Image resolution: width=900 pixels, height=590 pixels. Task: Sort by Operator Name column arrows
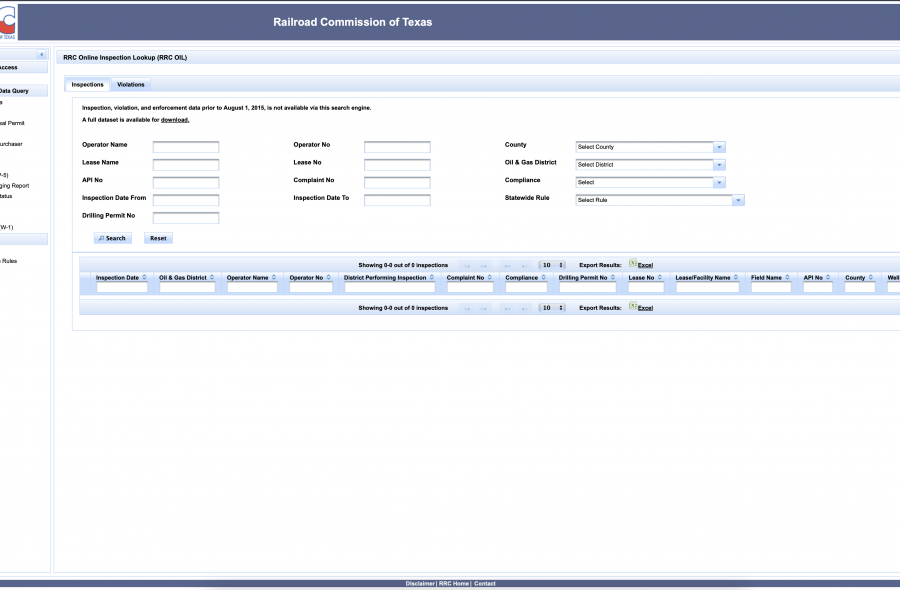point(274,277)
